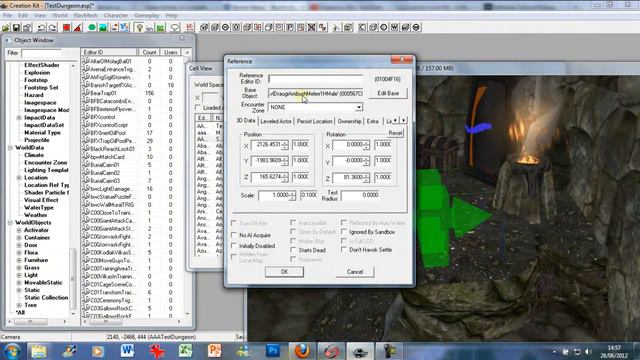The width and height of the screenshot is (640, 360).
Task: Click OK in the Reference dialog
Action: tap(284, 272)
